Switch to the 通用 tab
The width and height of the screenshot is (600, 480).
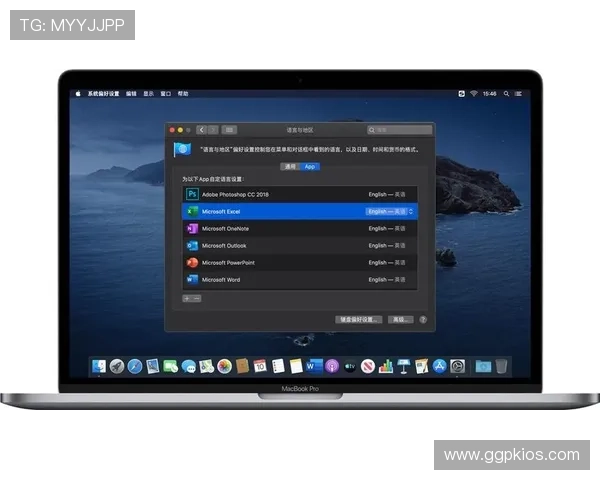point(290,167)
